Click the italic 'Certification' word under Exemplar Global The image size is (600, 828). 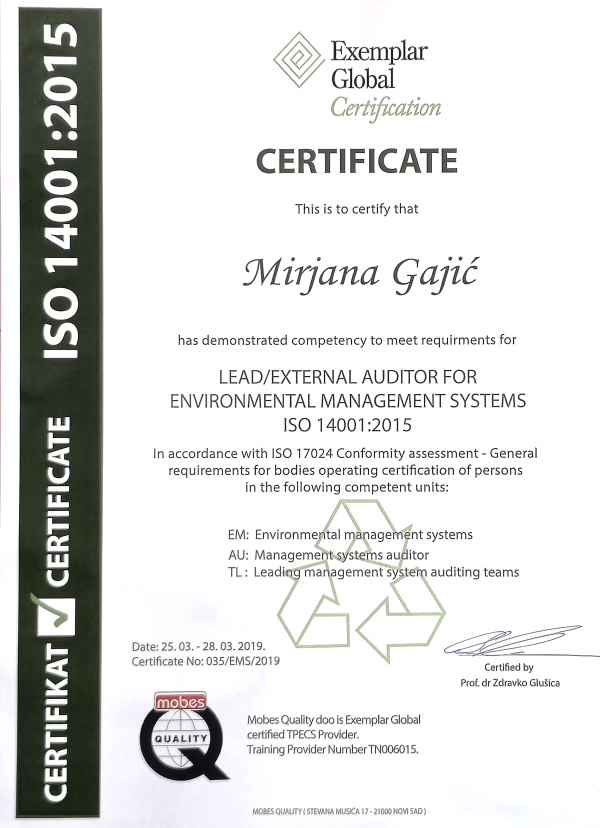point(386,109)
